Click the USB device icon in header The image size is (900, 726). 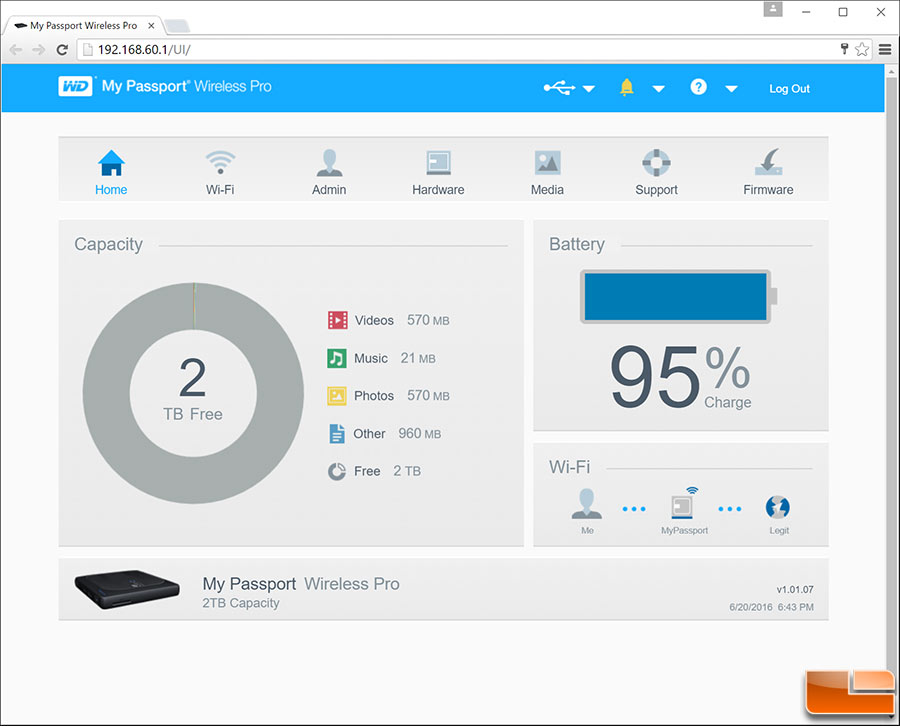click(x=560, y=88)
